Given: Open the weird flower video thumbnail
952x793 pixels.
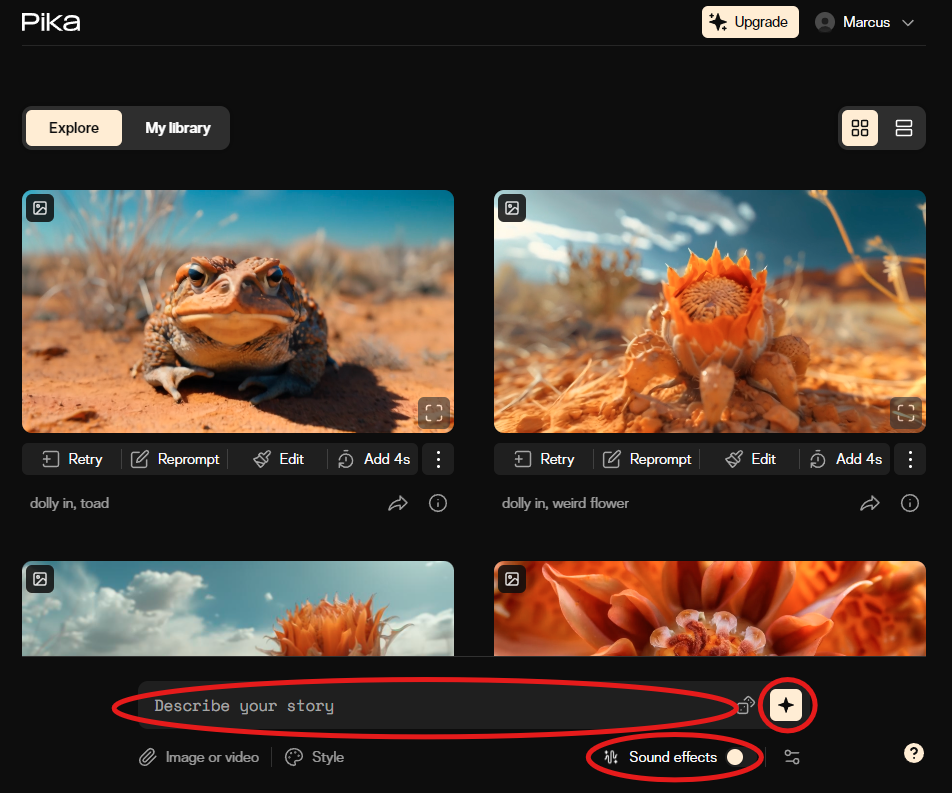Looking at the screenshot, I should (709, 311).
